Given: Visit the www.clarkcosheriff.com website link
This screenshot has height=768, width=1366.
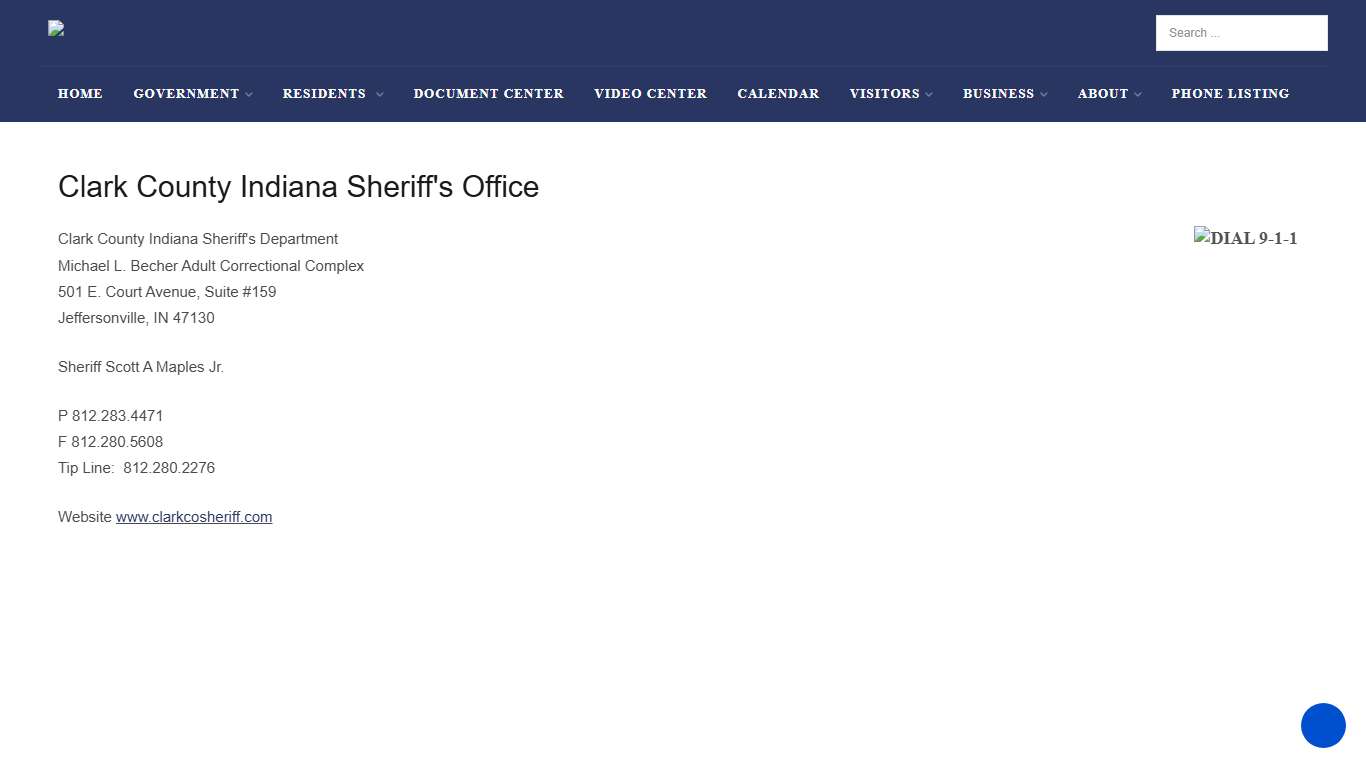Looking at the screenshot, I should 194,516.
